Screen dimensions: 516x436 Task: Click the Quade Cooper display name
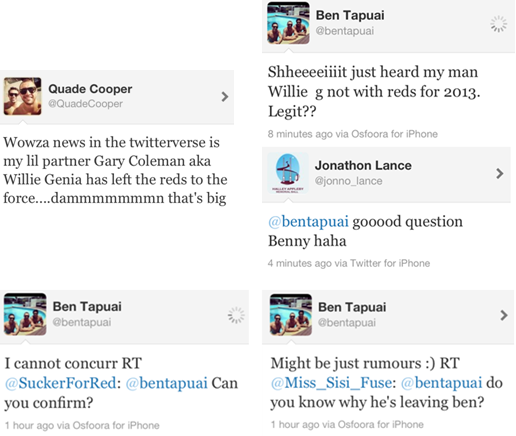tap(90, 89)
